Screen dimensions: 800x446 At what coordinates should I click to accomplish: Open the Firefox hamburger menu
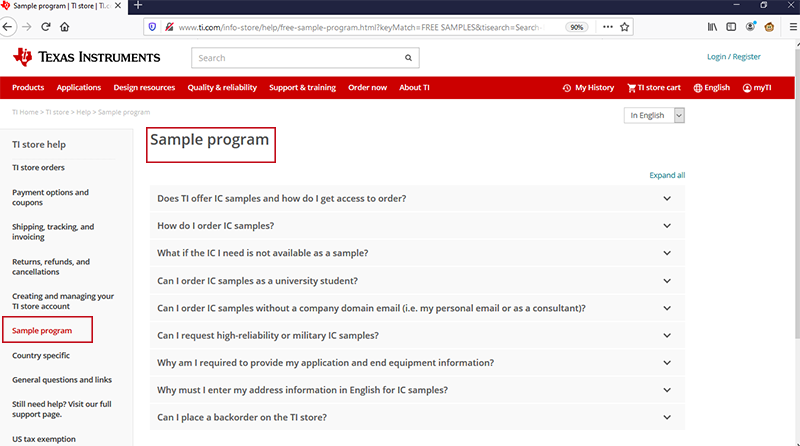coord(793,27)
